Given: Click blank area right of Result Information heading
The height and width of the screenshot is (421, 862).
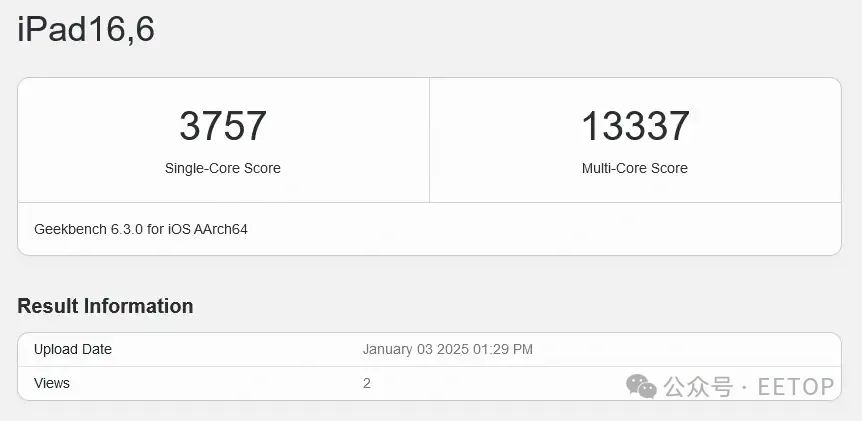Looking at the screenshot, I should click(x=517, y=306).
